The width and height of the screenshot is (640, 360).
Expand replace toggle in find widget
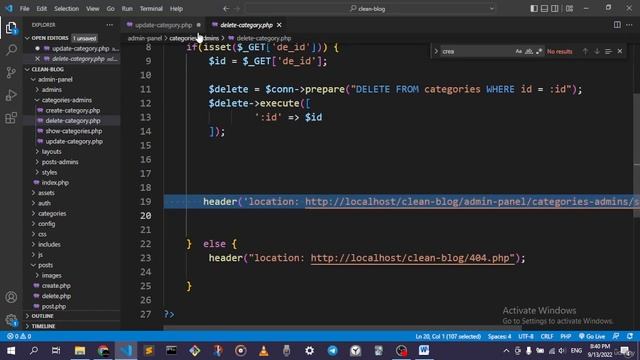click(436, 51)
